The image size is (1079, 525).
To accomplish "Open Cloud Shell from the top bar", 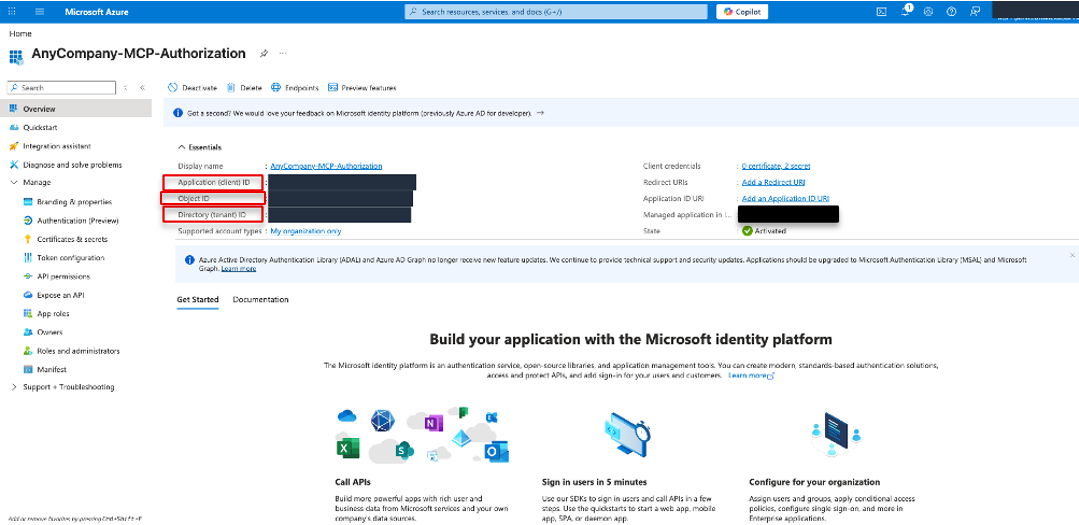I will 881,12.
